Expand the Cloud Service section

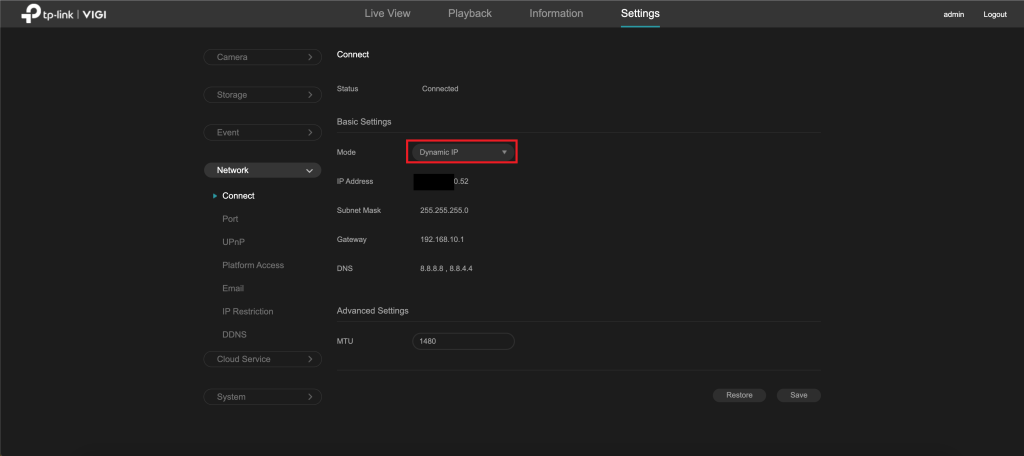(x=263, y=359)
